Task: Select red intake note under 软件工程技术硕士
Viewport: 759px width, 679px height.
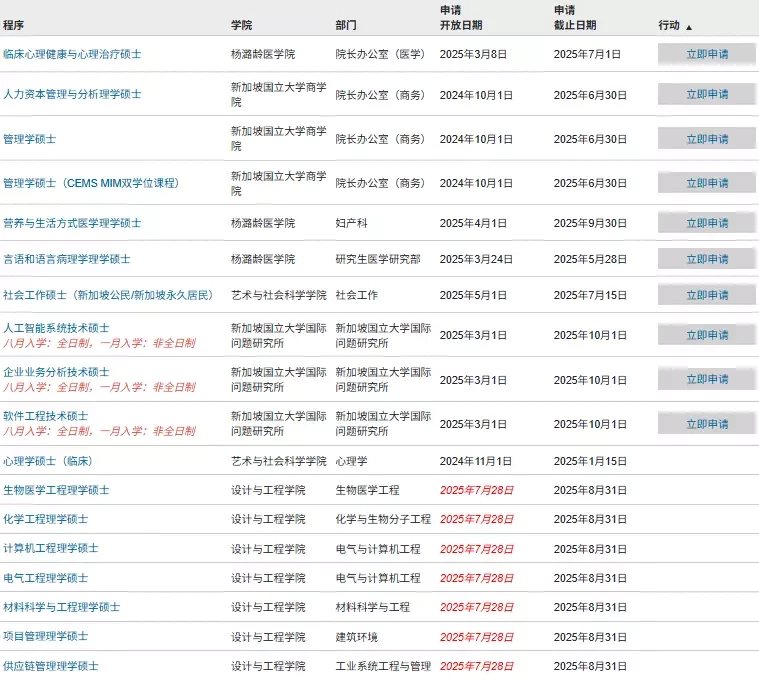Action: 99,431
